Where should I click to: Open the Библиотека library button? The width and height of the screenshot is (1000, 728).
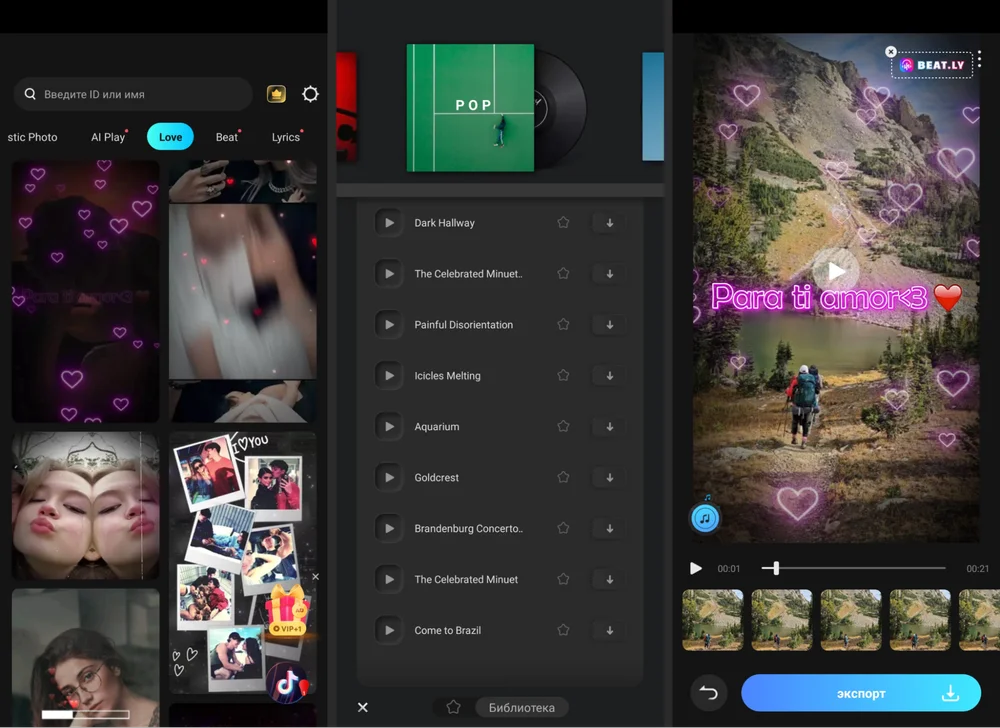pos(521,707)
